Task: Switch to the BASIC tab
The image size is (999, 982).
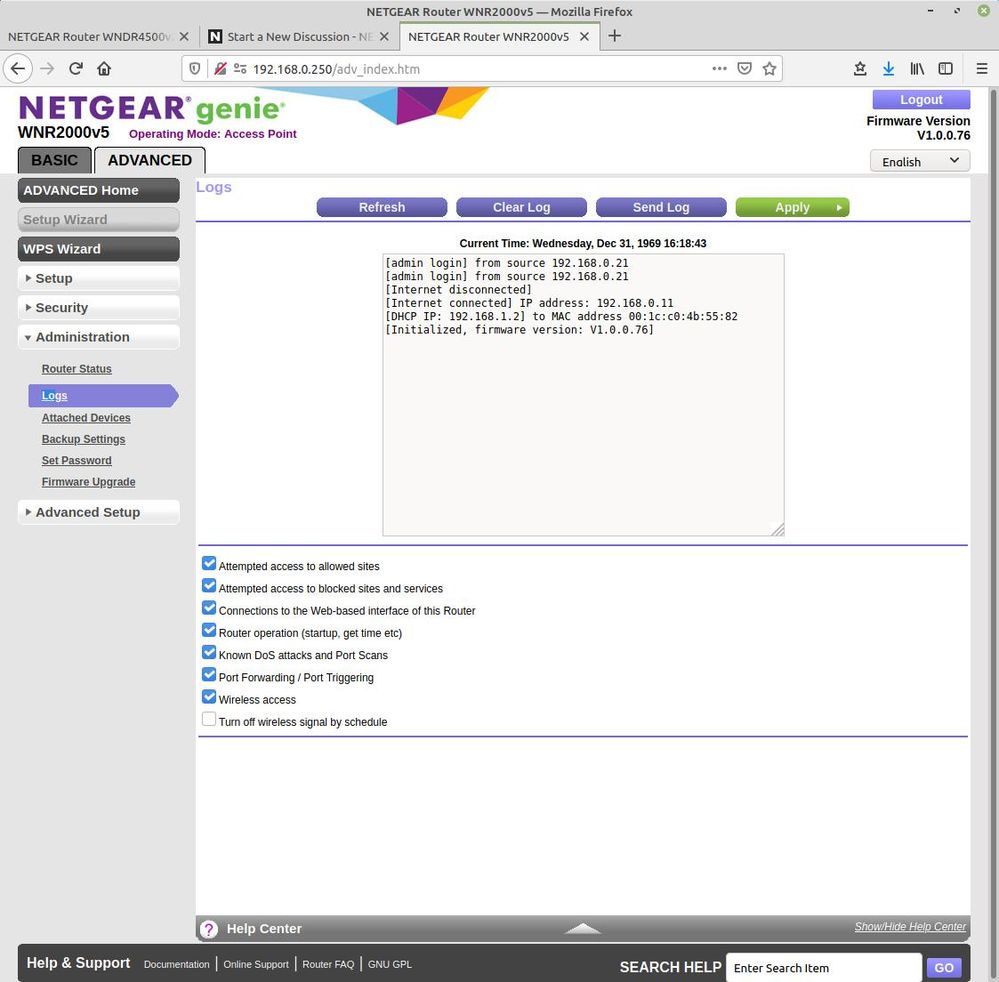Action: click(54, 160)
